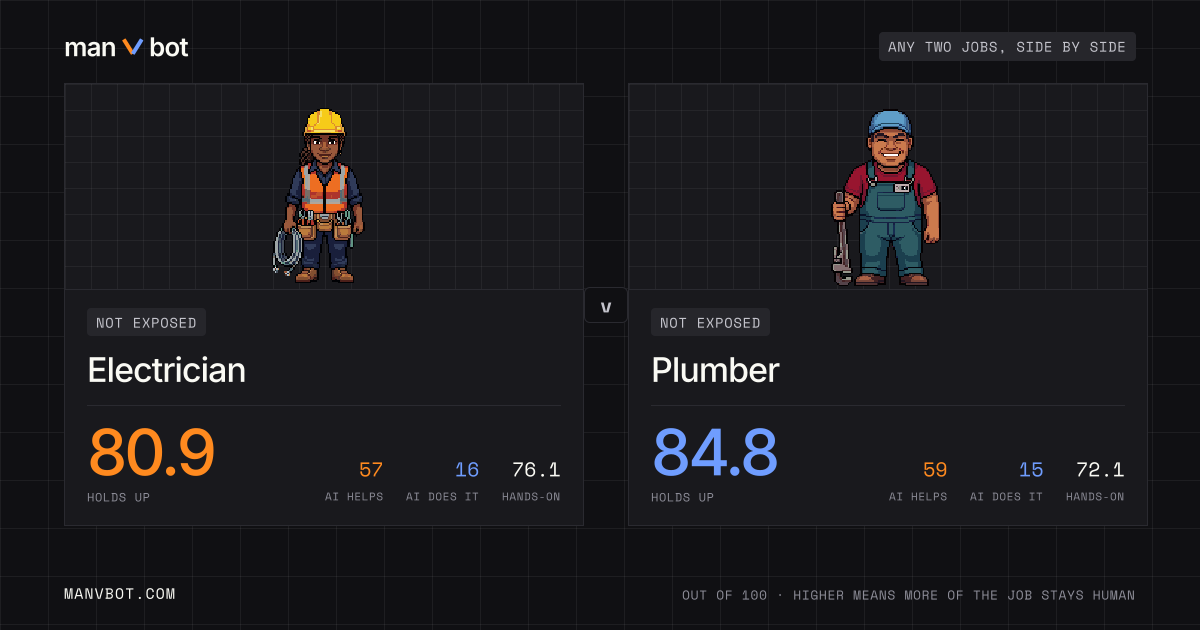Screen dimensions: 1200x630
Task: Open the Plumber job title
Action: click(715, 370)
